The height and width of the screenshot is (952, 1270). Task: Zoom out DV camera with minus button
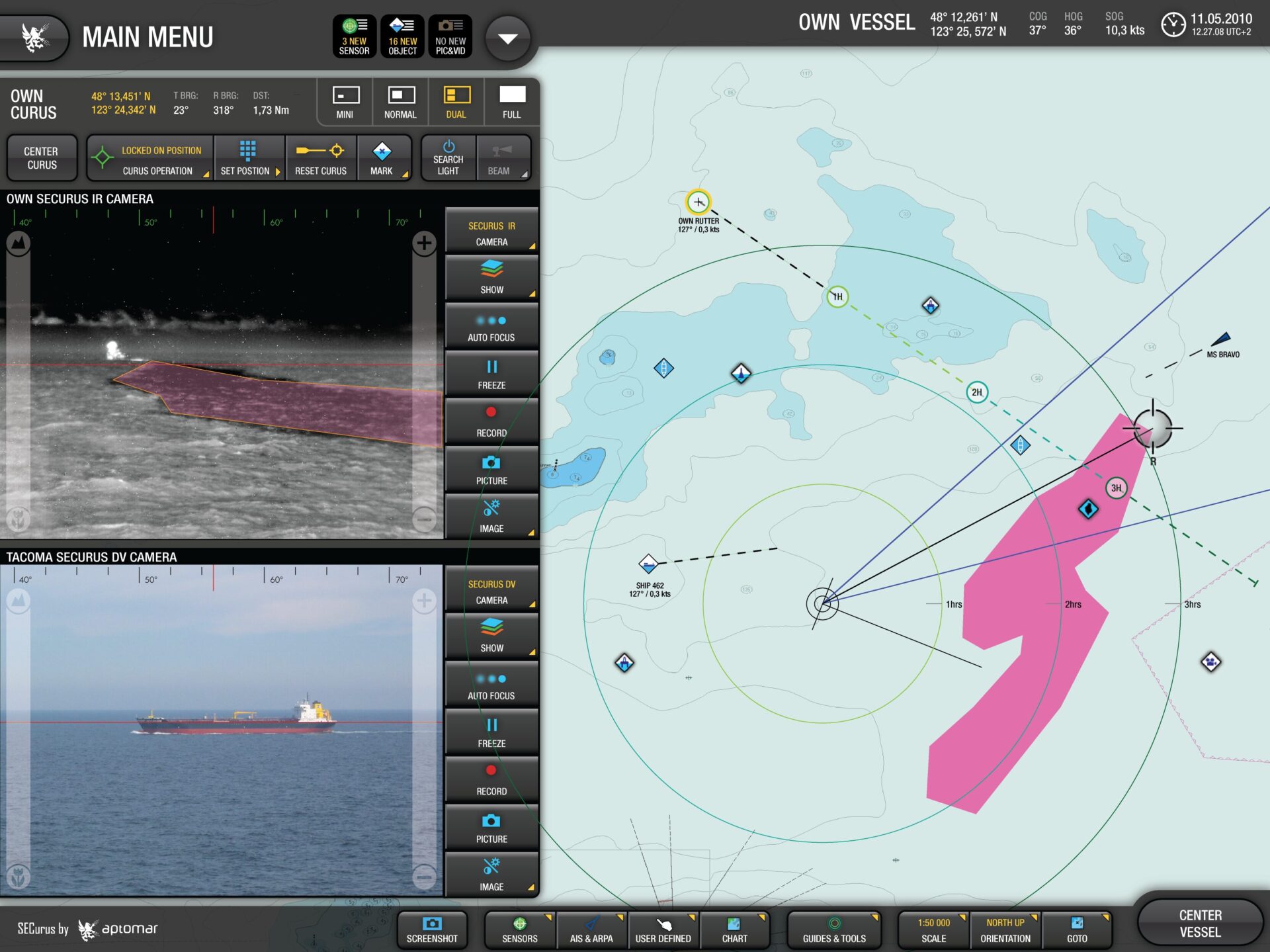[424, 877]
